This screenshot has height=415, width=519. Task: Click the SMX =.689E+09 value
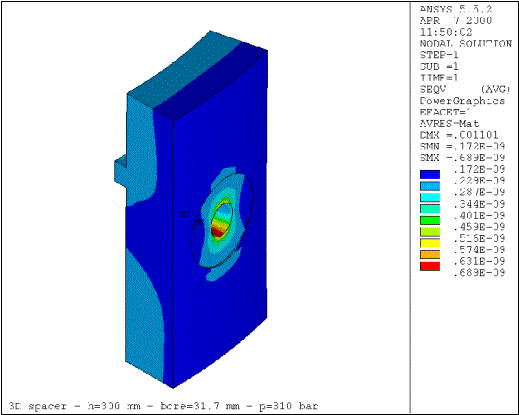click(462, 158)
